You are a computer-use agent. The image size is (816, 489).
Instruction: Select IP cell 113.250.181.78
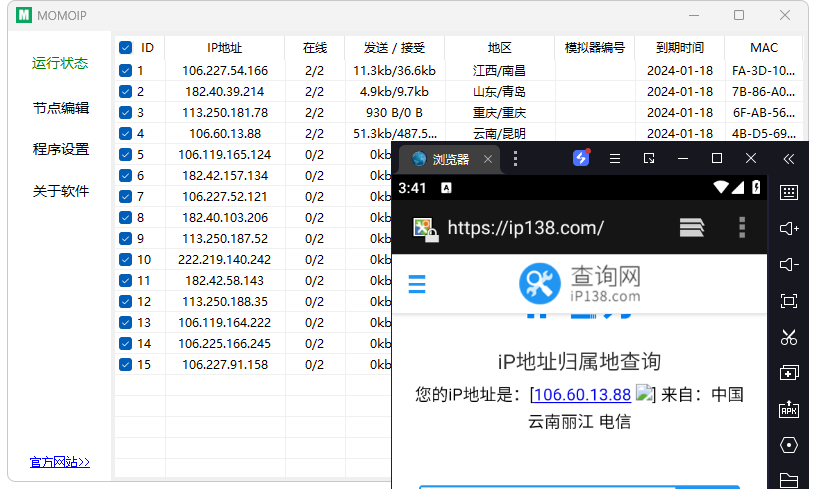coord(225,112)
